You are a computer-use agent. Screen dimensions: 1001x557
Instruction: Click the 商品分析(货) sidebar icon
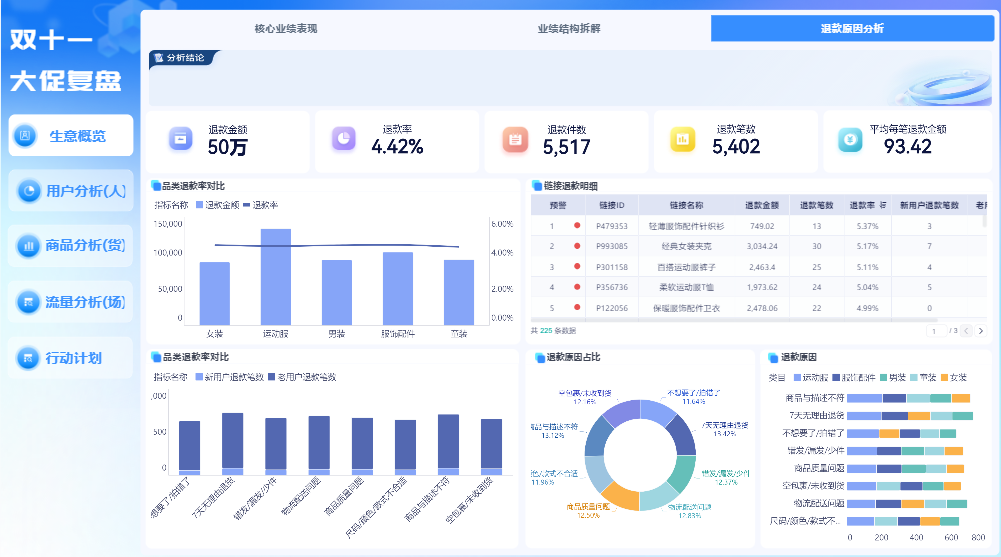coord(28,246)
